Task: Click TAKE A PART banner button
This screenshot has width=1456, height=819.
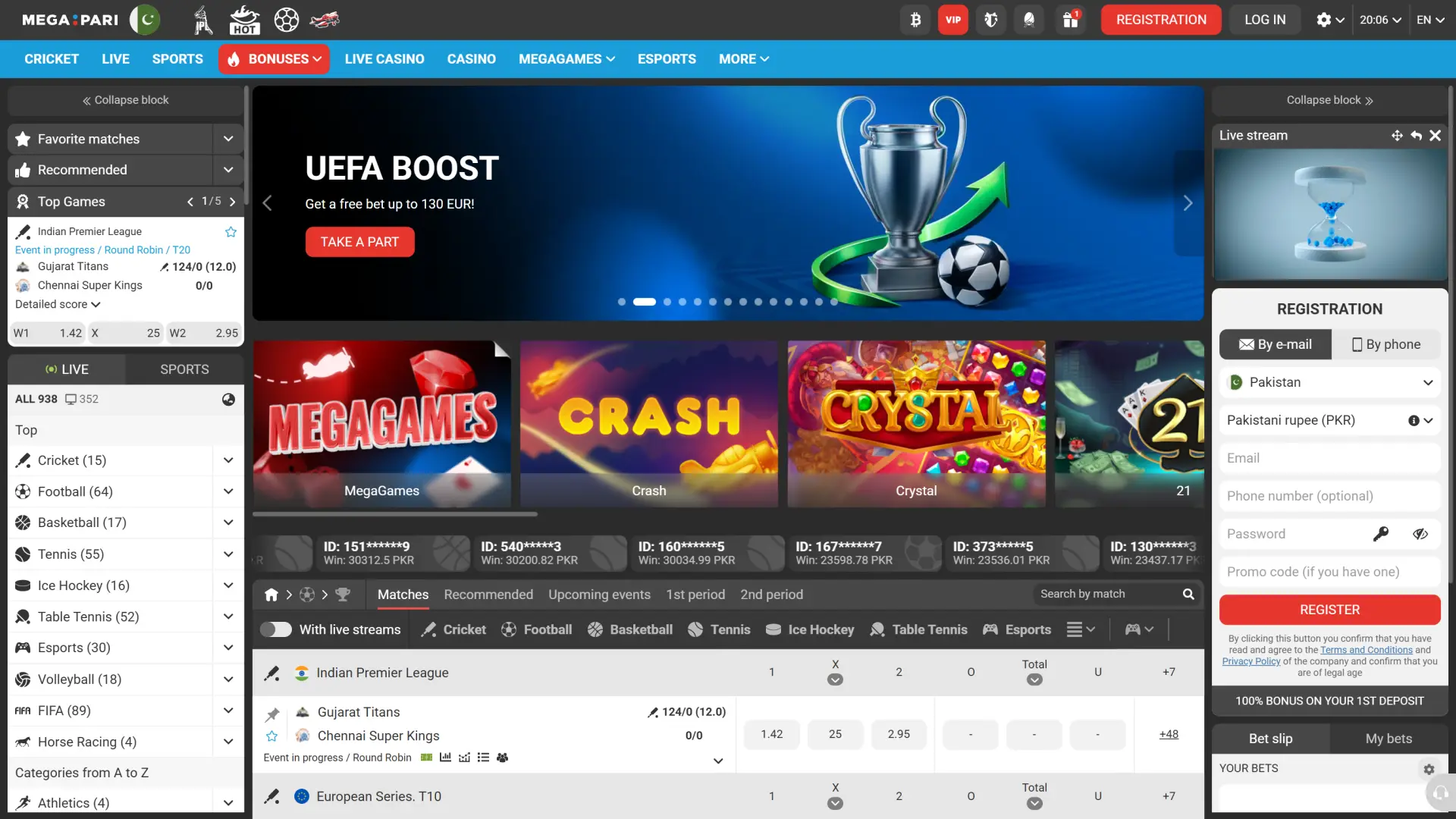Action: (359, 242)
